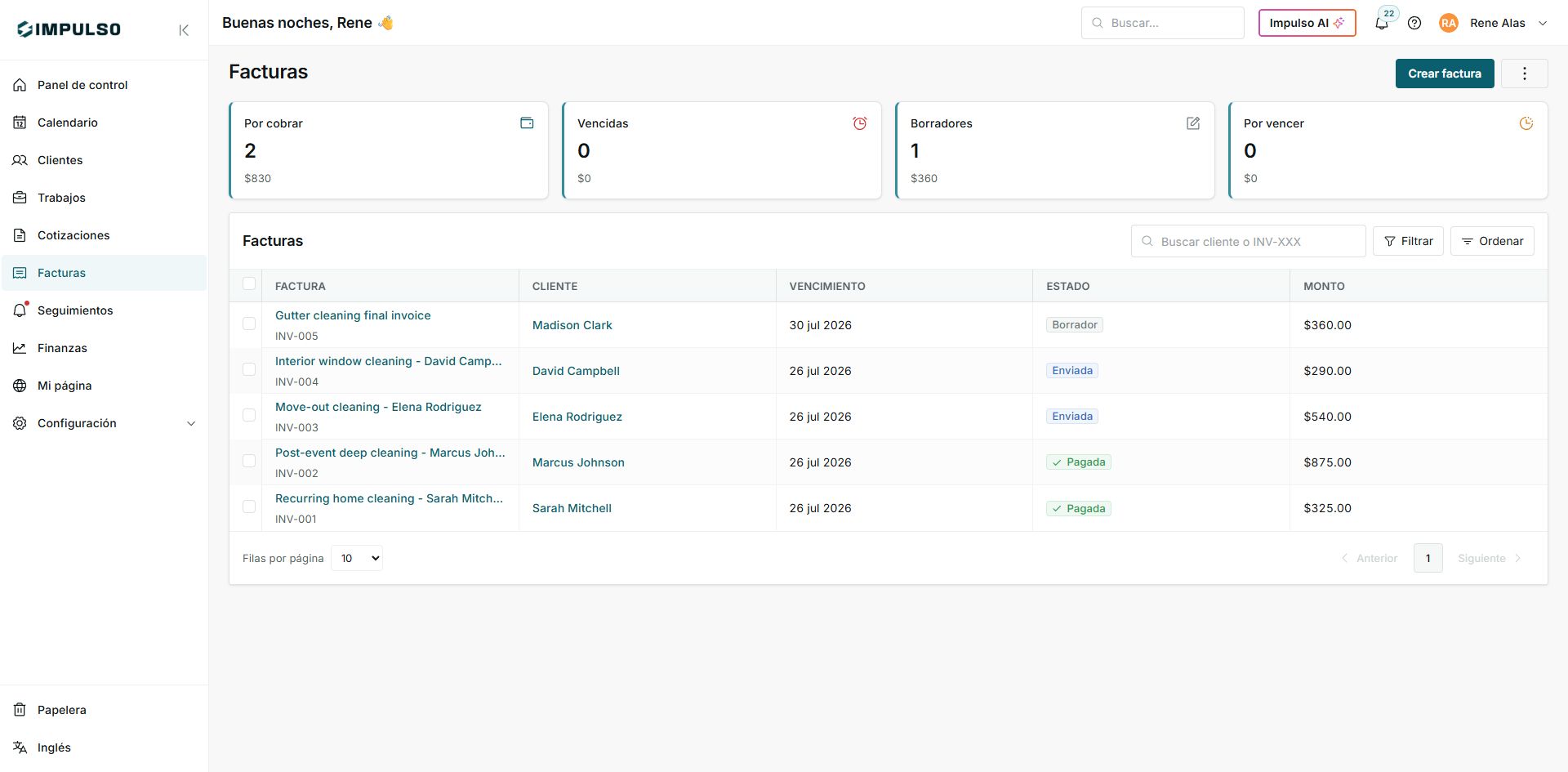Image resolution: width=1568 pixels, height=772 pixels.
Task: Click the Impulso AI button
Action: point(1307,23)
